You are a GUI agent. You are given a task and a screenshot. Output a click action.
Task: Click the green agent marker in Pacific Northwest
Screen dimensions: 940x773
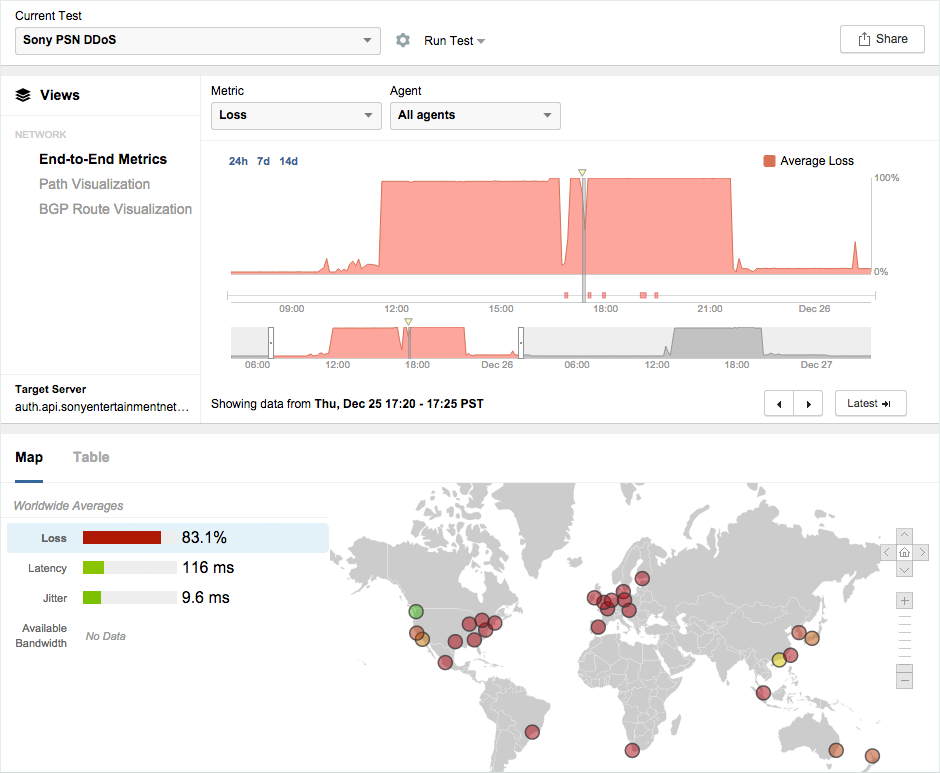tap(416, 612)
